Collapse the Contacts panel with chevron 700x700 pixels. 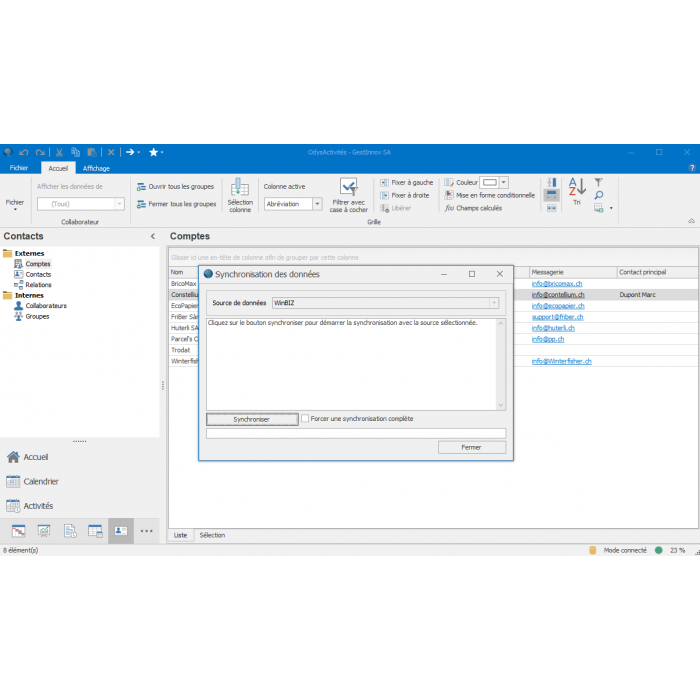click(153, 236)
